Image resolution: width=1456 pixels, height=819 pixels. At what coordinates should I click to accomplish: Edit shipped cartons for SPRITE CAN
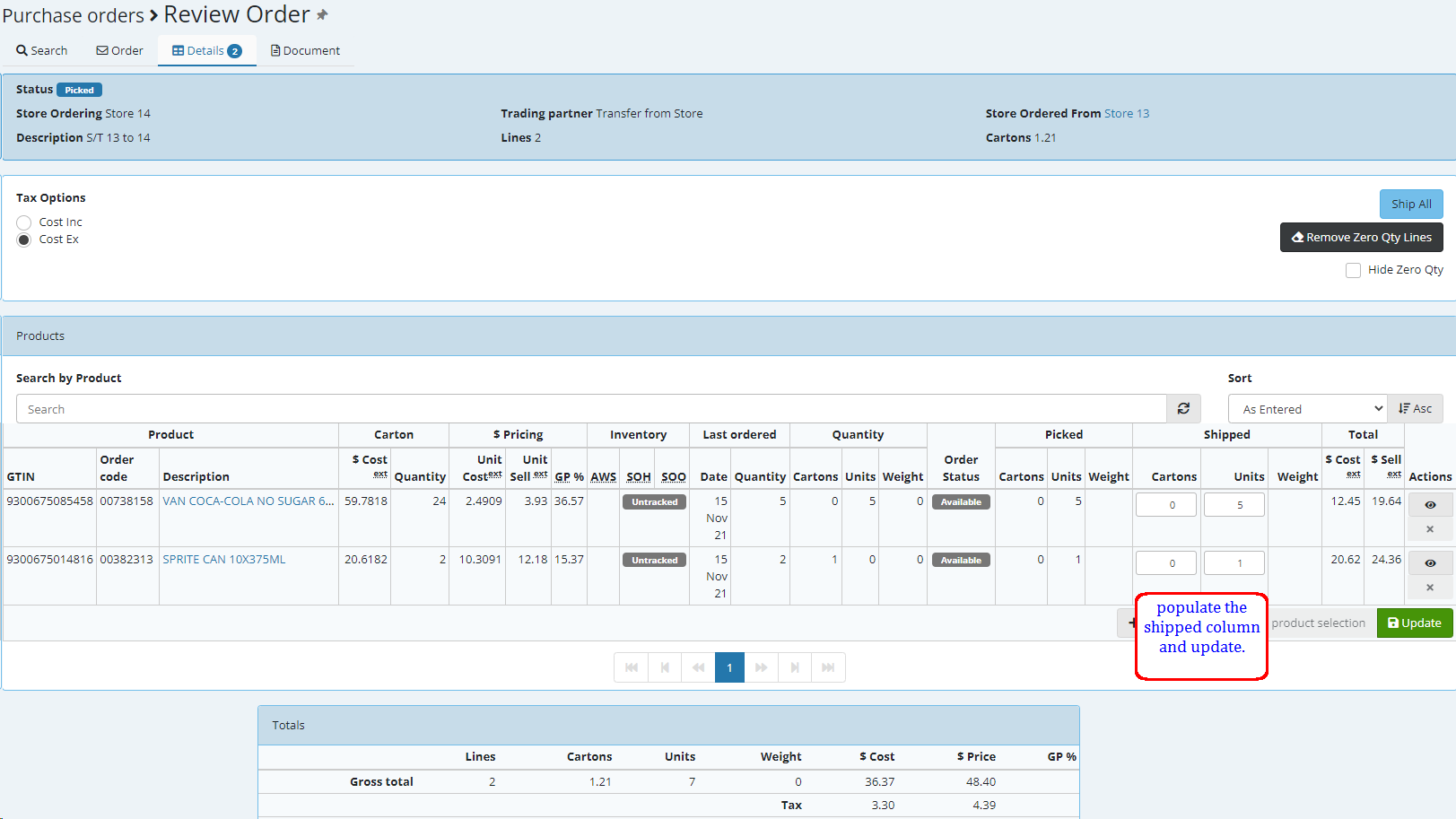click(1165, 563)
